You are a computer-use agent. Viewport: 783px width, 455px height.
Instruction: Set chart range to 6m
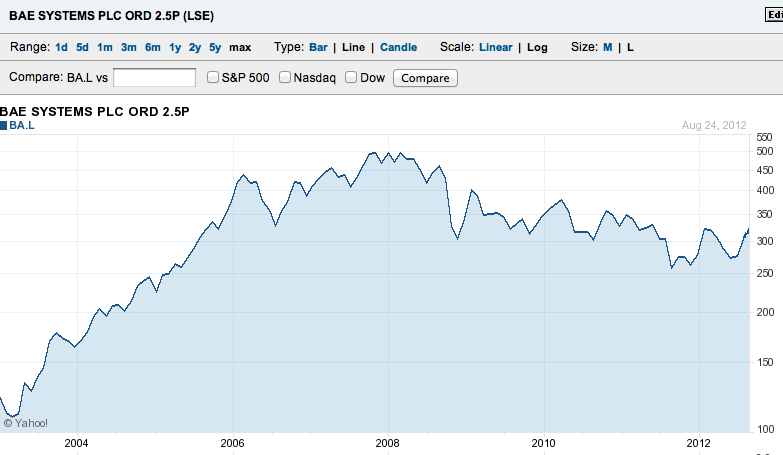coord(153,47)
